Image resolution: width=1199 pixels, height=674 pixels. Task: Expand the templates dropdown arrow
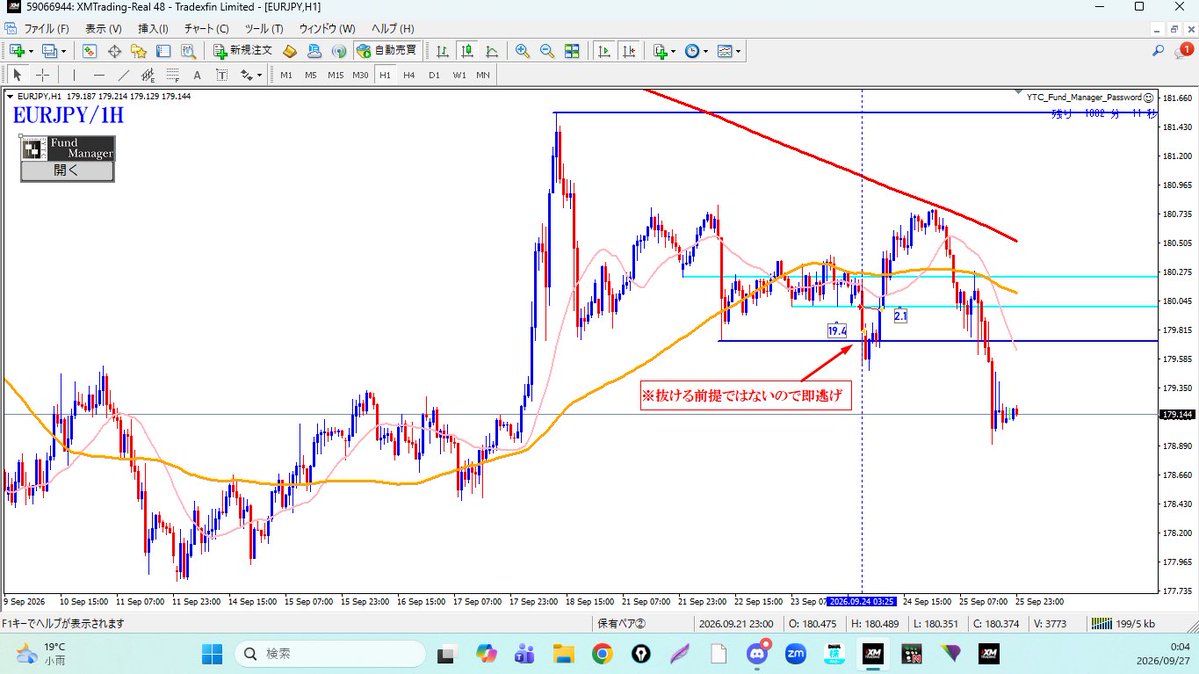[x=738, y=52]
